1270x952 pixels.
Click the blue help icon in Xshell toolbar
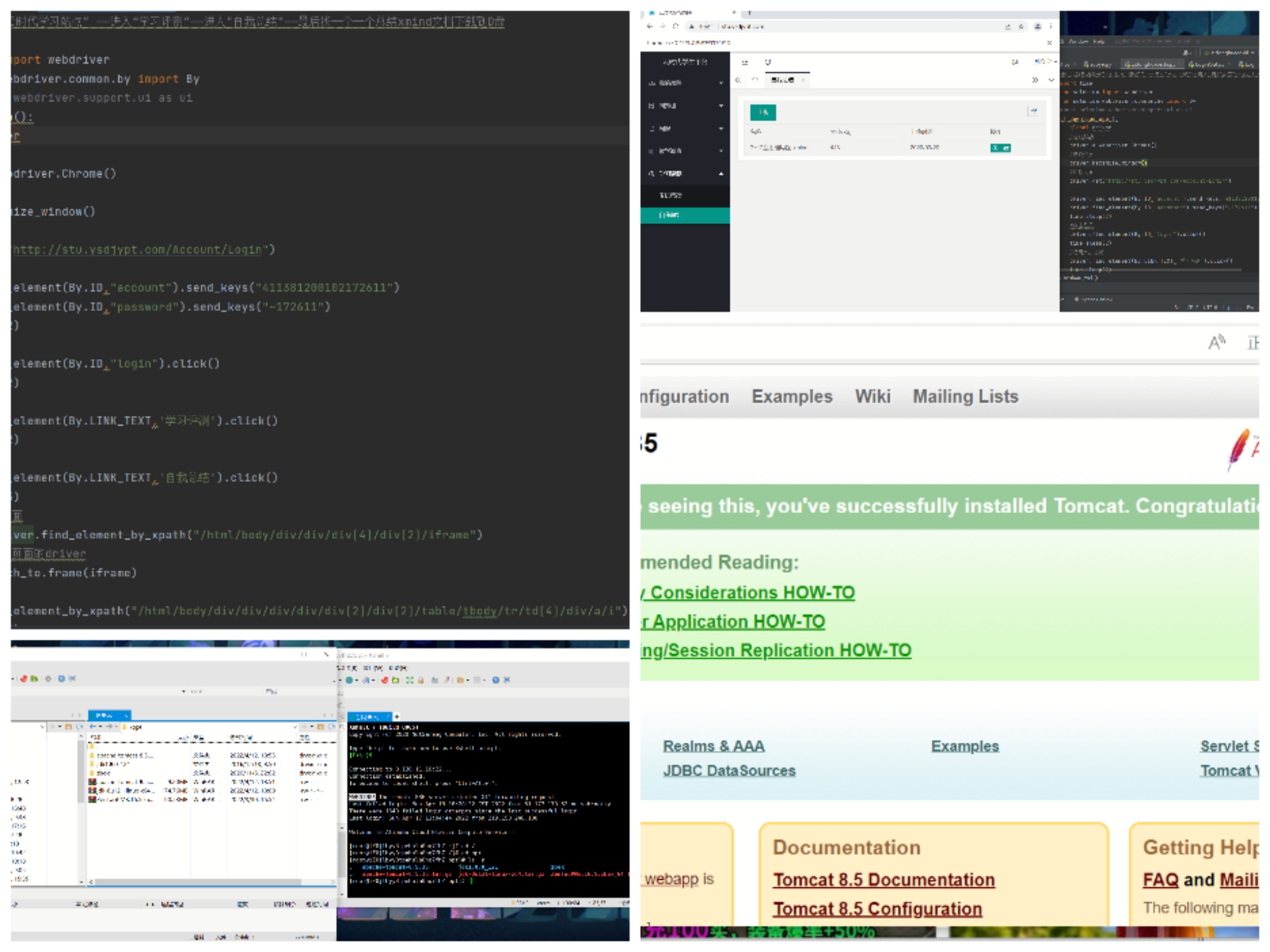click(496, 680)
